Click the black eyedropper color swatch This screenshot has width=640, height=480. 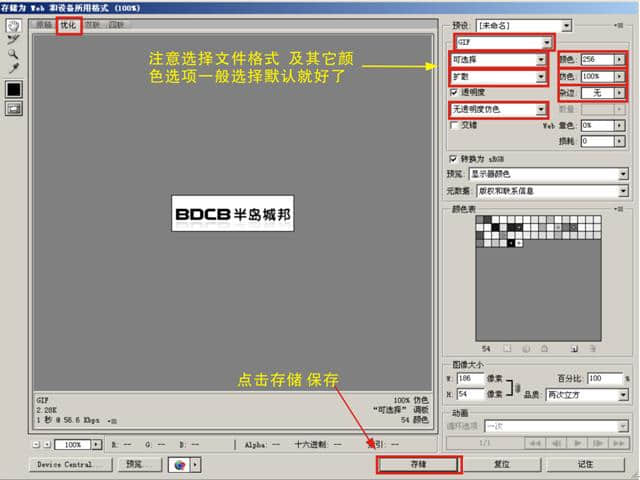point(14,89)
